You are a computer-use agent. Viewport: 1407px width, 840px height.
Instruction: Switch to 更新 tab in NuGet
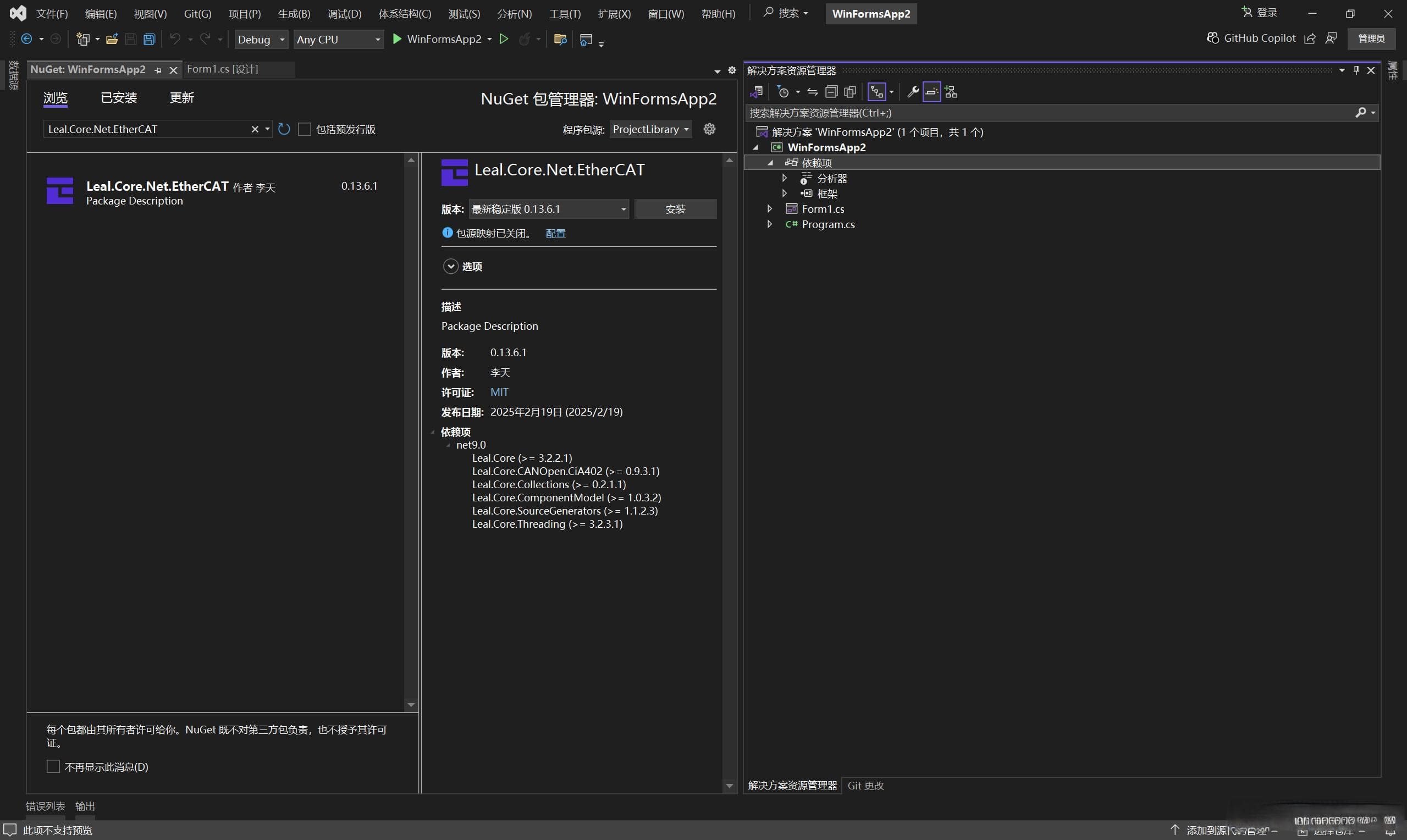pos(181,98)
